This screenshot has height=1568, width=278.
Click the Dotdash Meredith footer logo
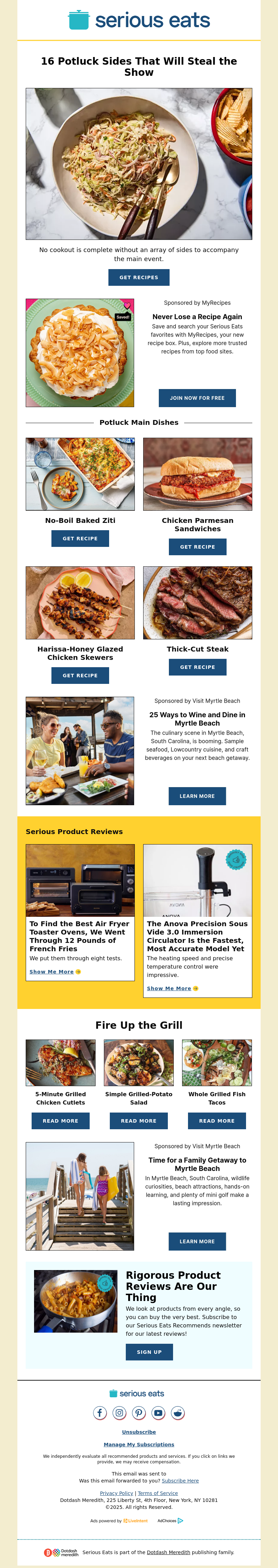[61, 1553]
